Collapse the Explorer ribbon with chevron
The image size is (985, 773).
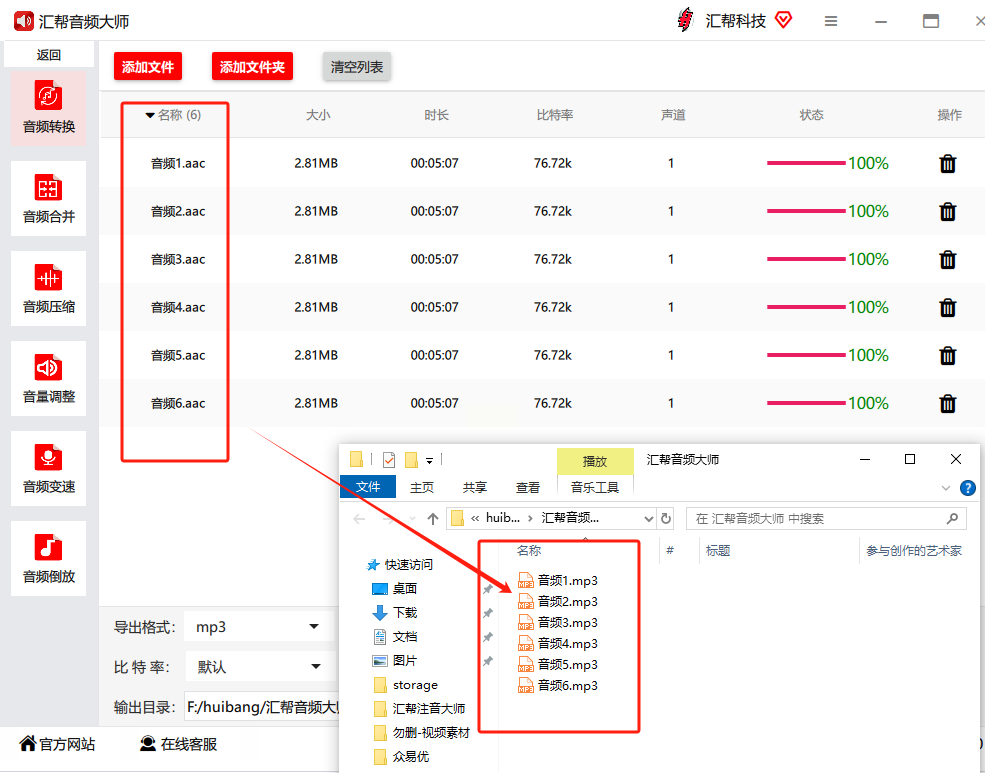pos(945,488)
